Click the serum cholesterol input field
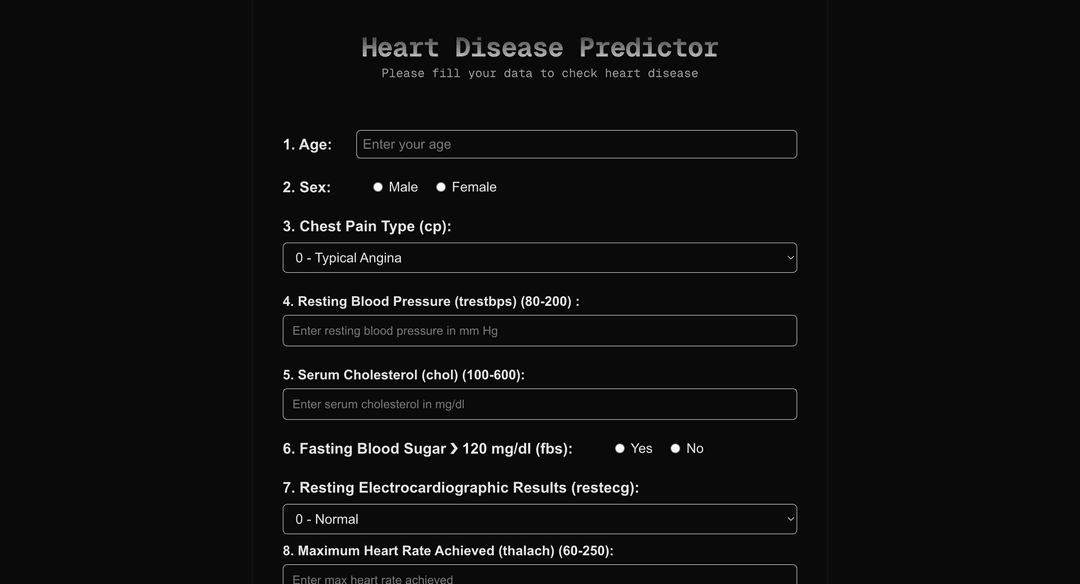 (540, 403)
